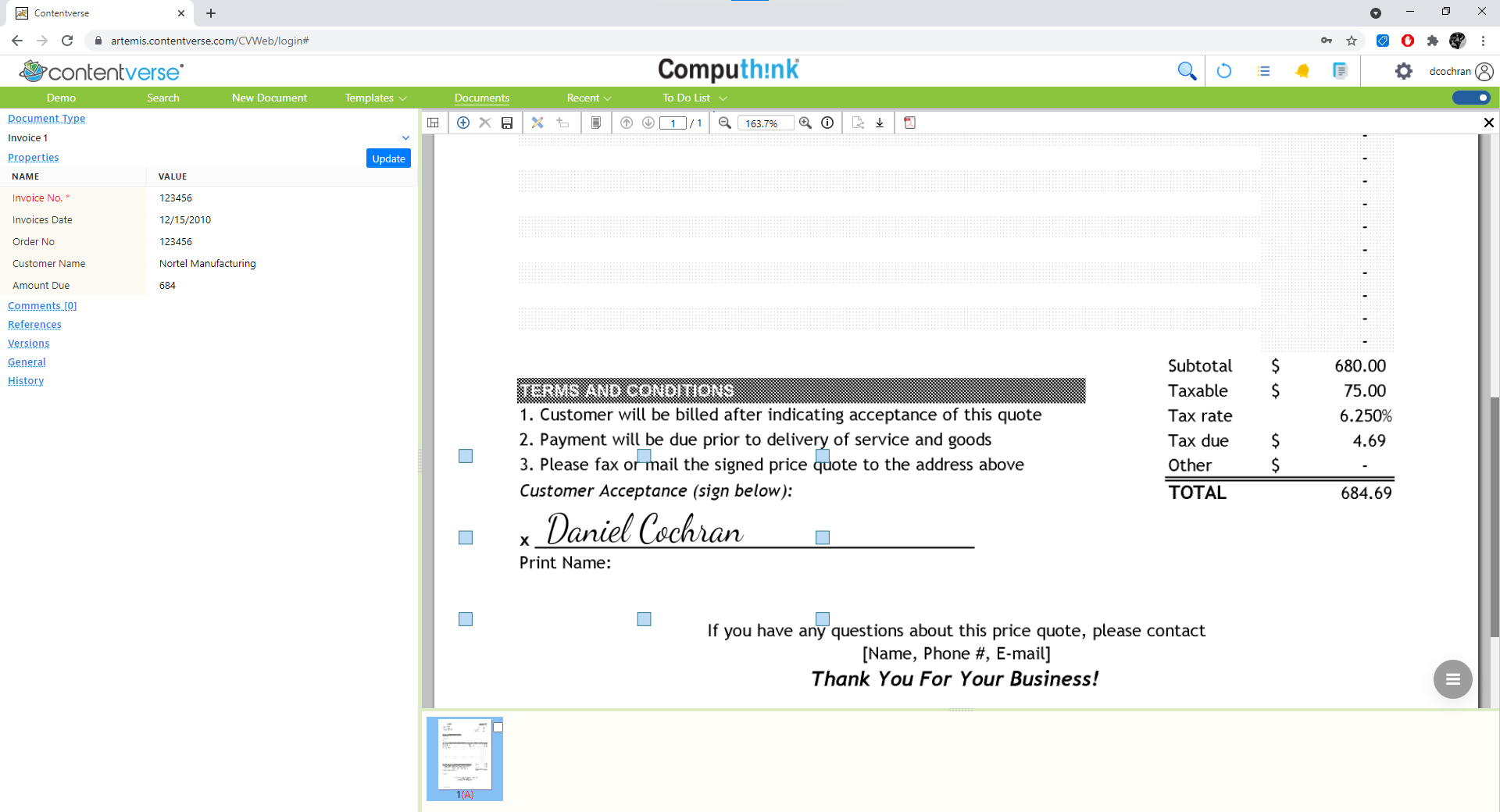Click the document viewer vertical scrollbar
Viewport: 1500px width, 812px height.
pyautogui.click(x=1494, y=515)
